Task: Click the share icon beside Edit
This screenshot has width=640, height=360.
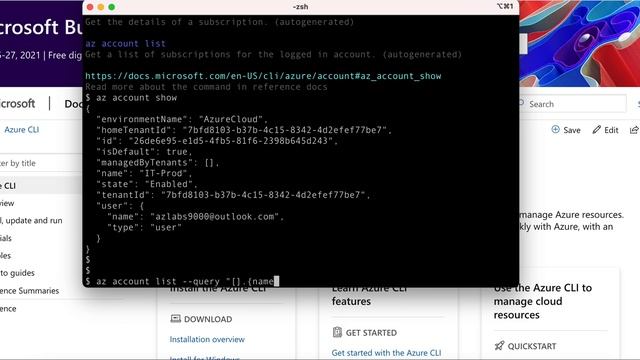Action: 634,130
